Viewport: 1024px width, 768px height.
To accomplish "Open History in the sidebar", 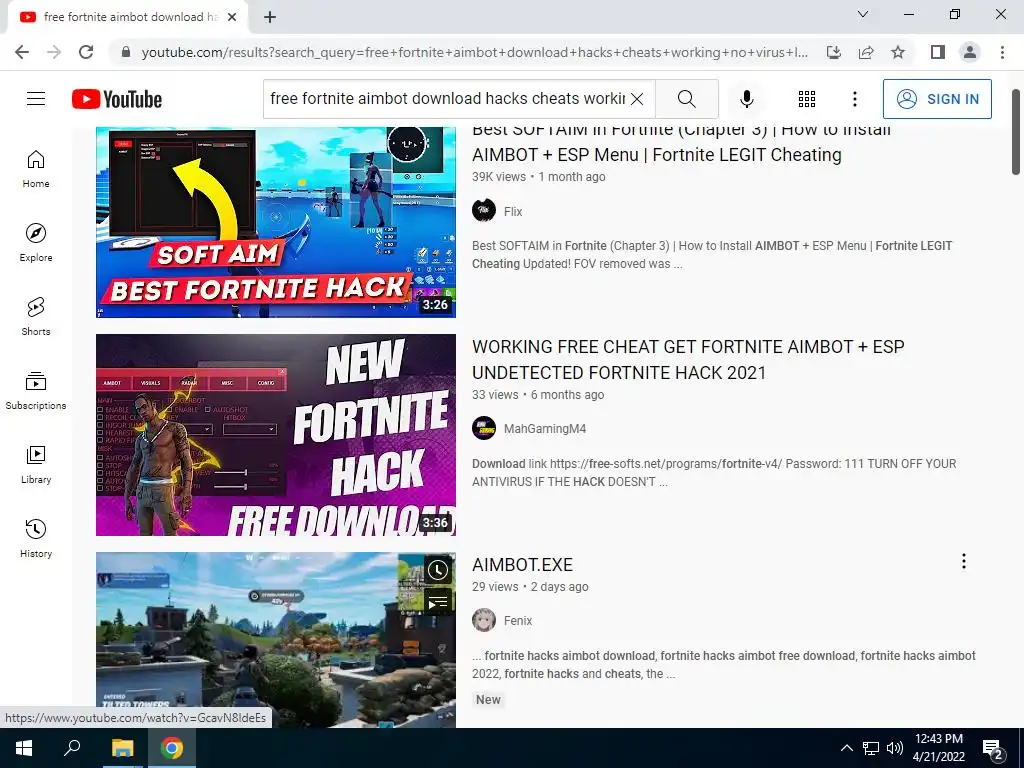I will (36, 538).
